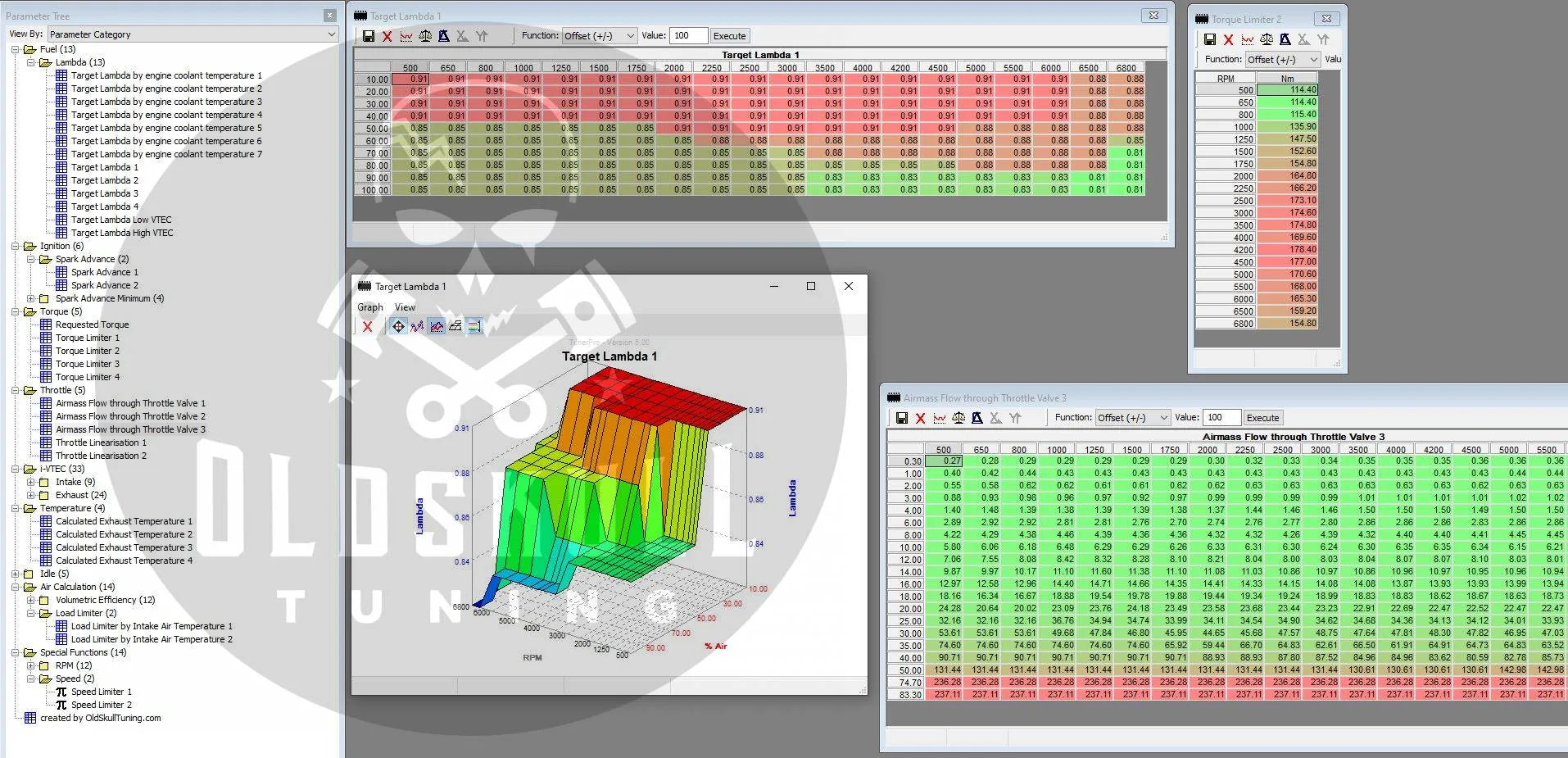Click the stepped surface icon in graph toolbar

point(455,327)
